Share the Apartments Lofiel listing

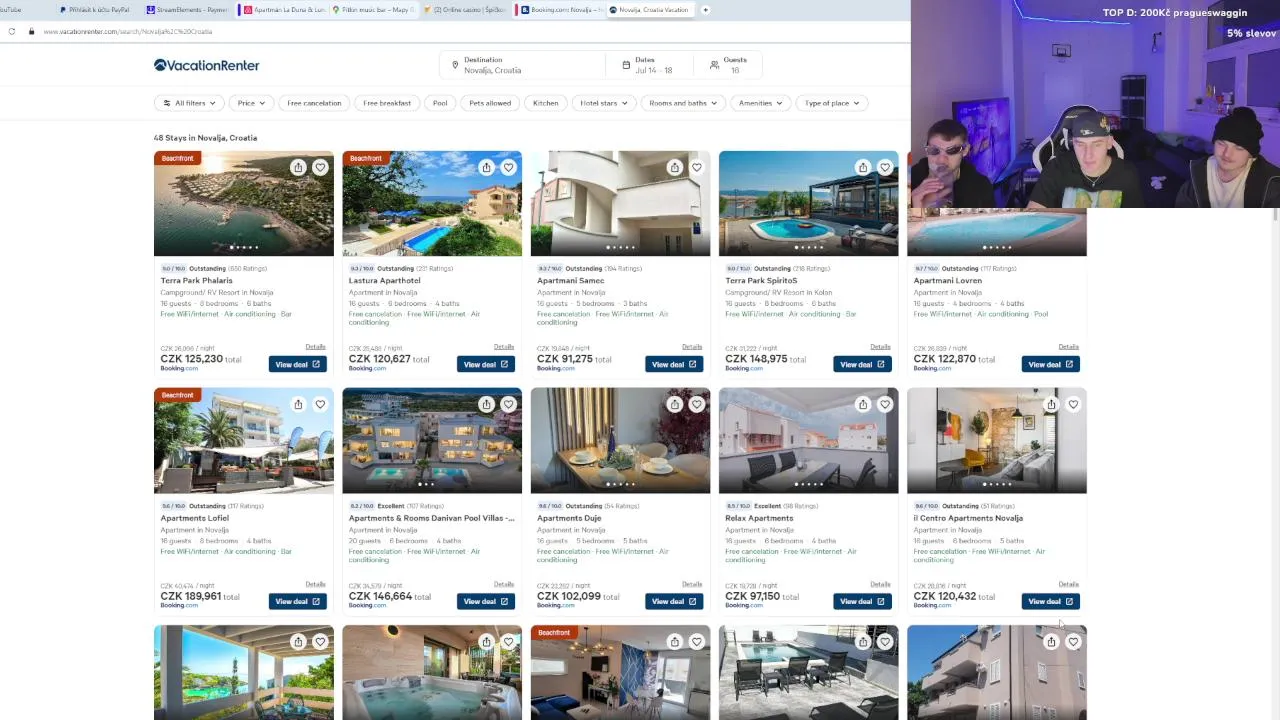pyautogui.click(x=298, y=404)
